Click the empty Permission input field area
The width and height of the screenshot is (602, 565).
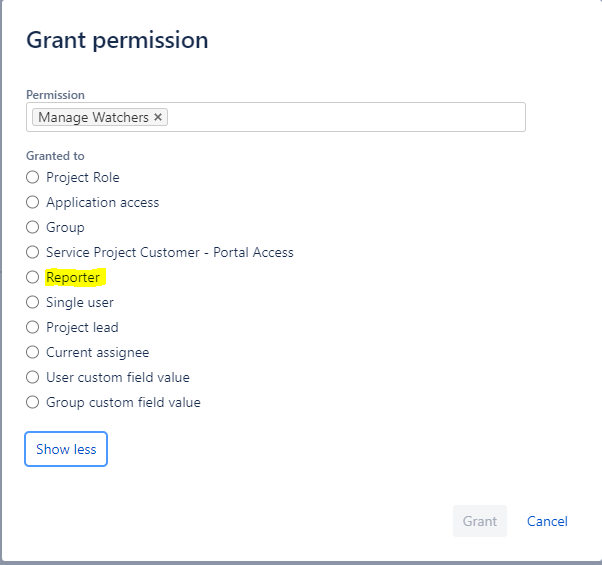pyautogui.click(x=346, y=117)
